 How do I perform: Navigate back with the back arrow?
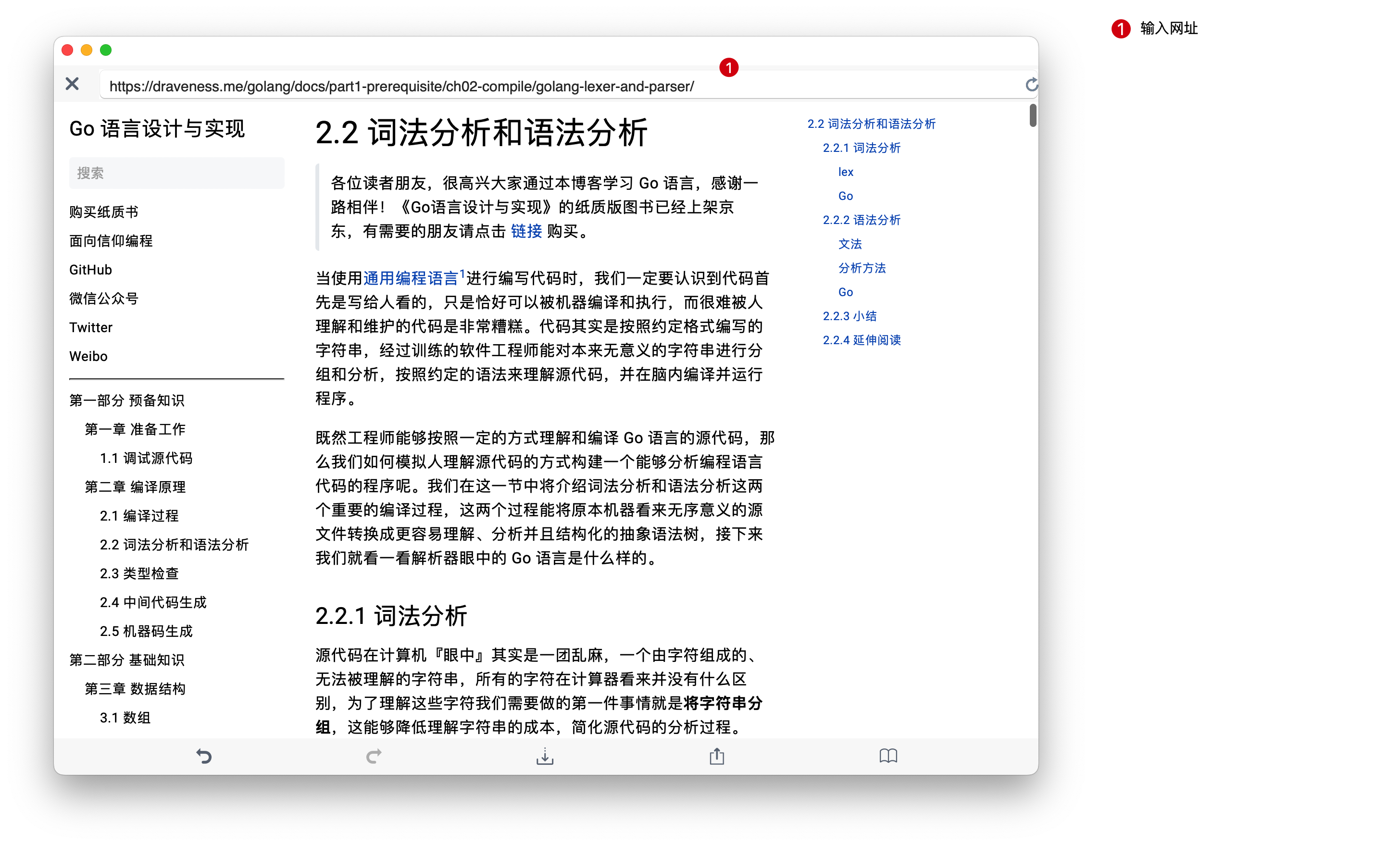pos(204,756)
